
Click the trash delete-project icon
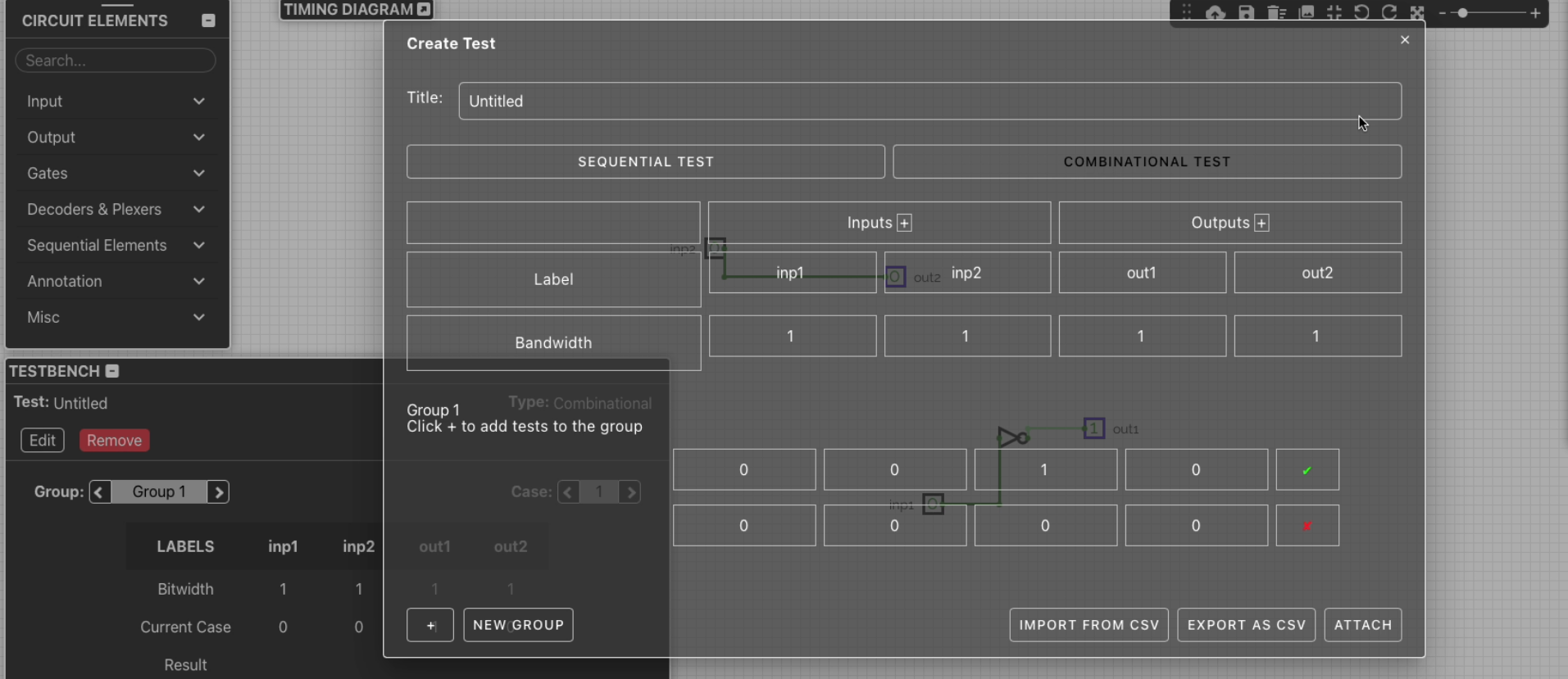pyautogui.click(x=1275, y=12)
